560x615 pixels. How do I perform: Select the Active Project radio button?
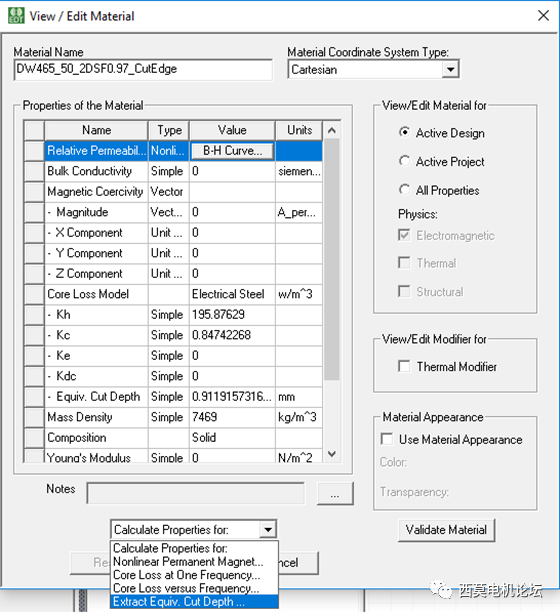click(x=404, y=161)
